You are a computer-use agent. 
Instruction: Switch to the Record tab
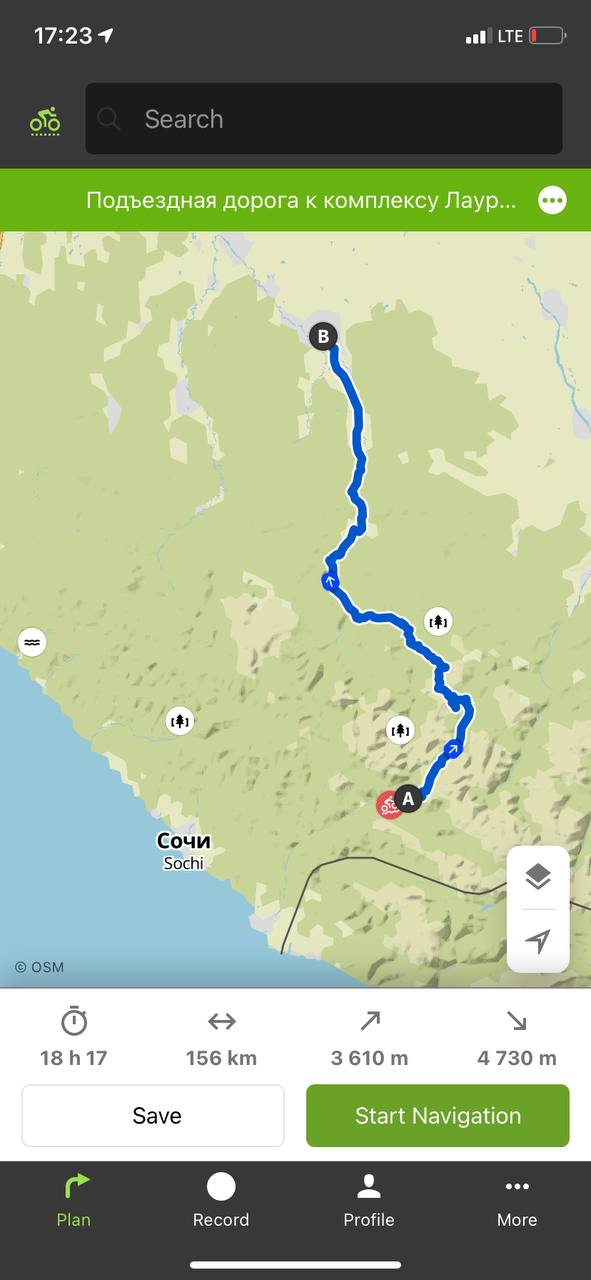pyautogui.click(x=221, y=1200)
